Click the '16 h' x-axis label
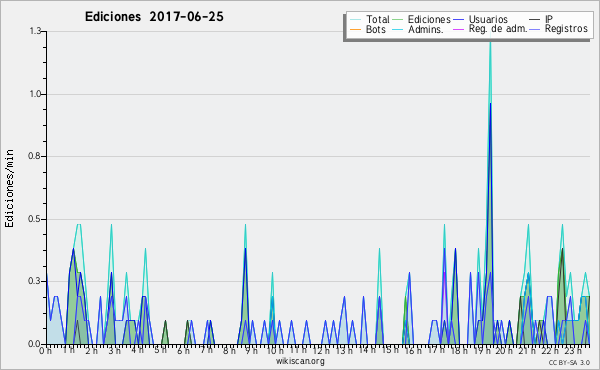The width and height of the screenshot is (600, 370). point(413,351)
